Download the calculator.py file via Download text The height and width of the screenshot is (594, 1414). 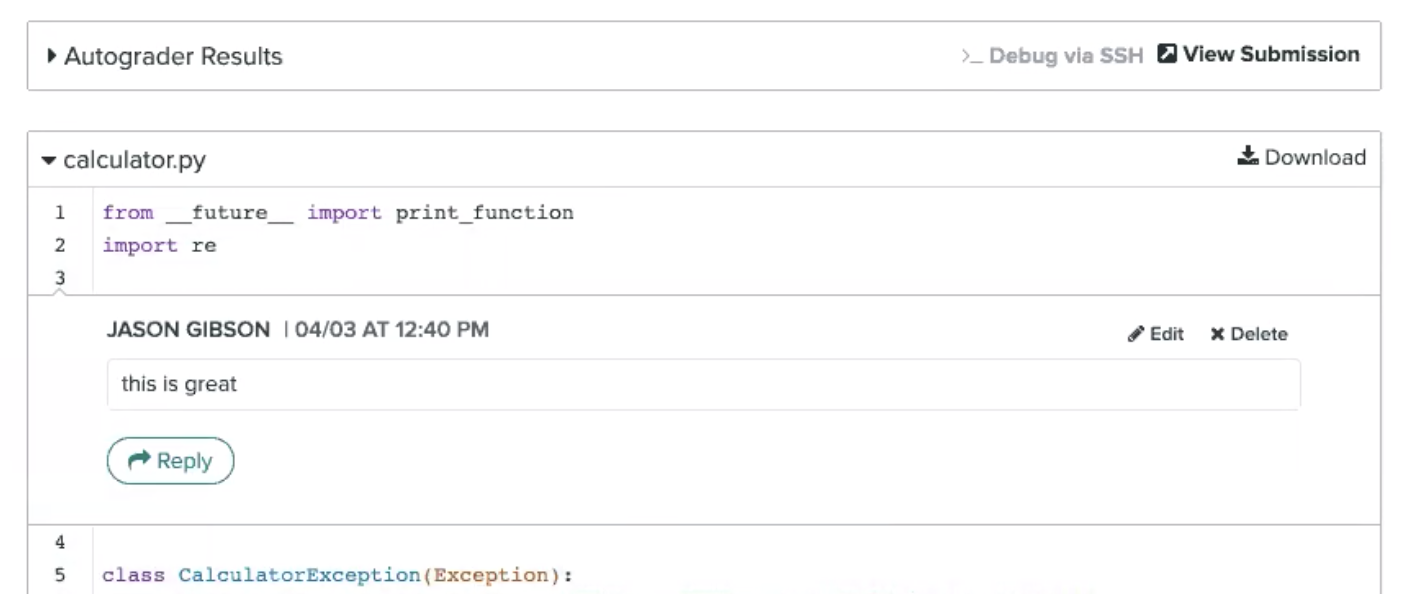point(1315,157)
